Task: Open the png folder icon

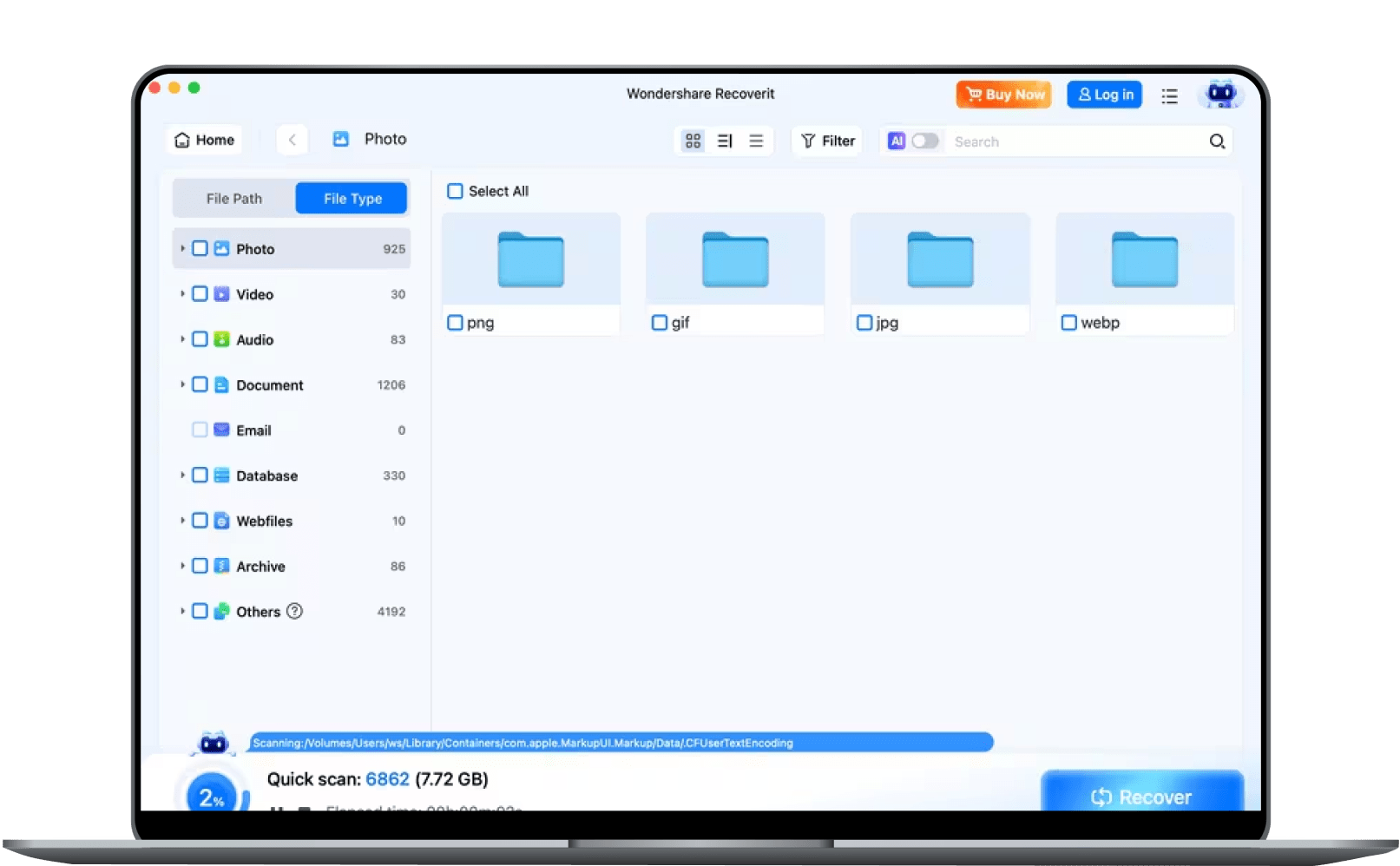Action: click(530, 259)
